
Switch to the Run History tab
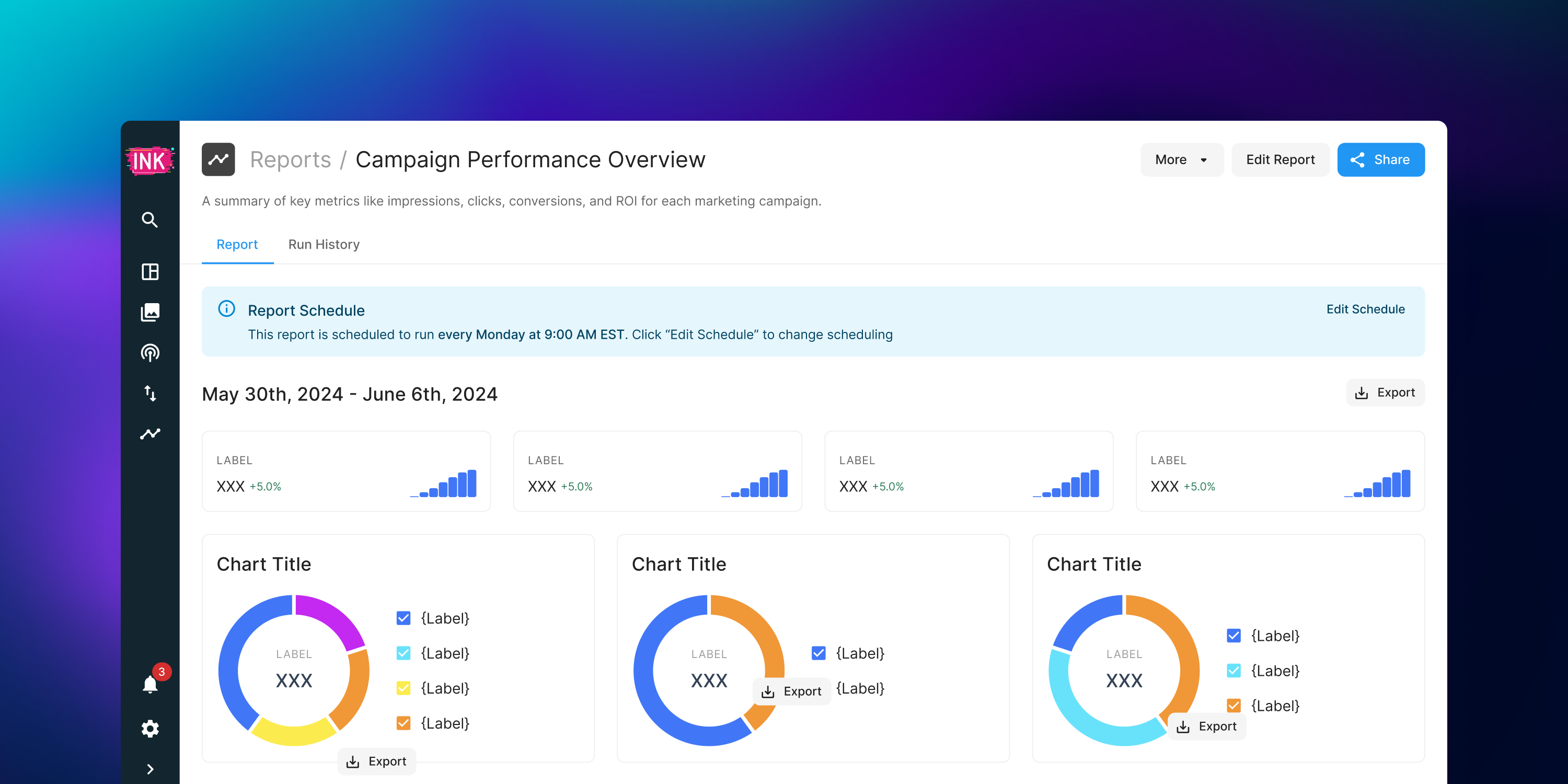coord(324,244)
